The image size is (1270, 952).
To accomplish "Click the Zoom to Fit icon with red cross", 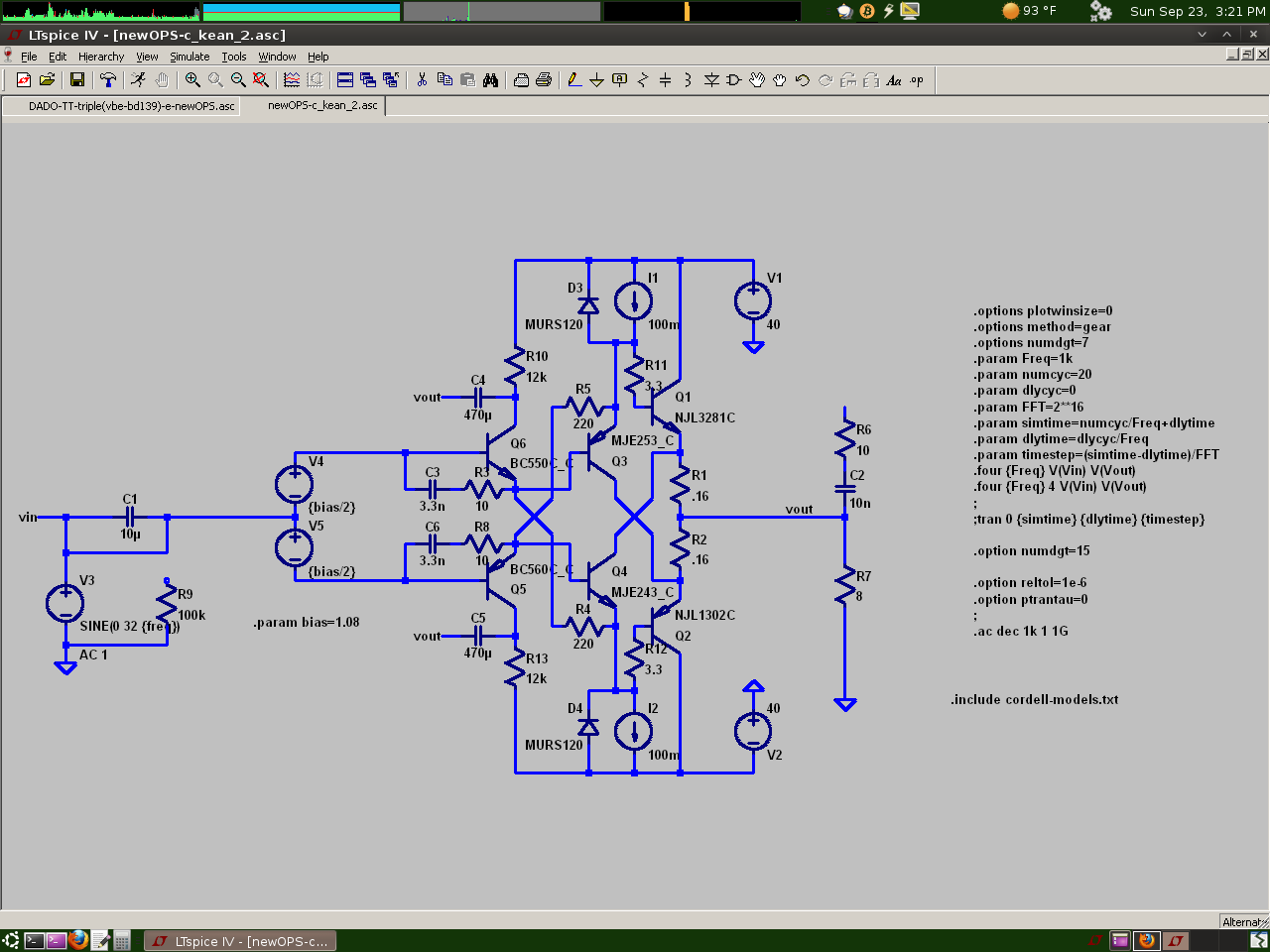I will pyautogui.click(x=261, y=80).
